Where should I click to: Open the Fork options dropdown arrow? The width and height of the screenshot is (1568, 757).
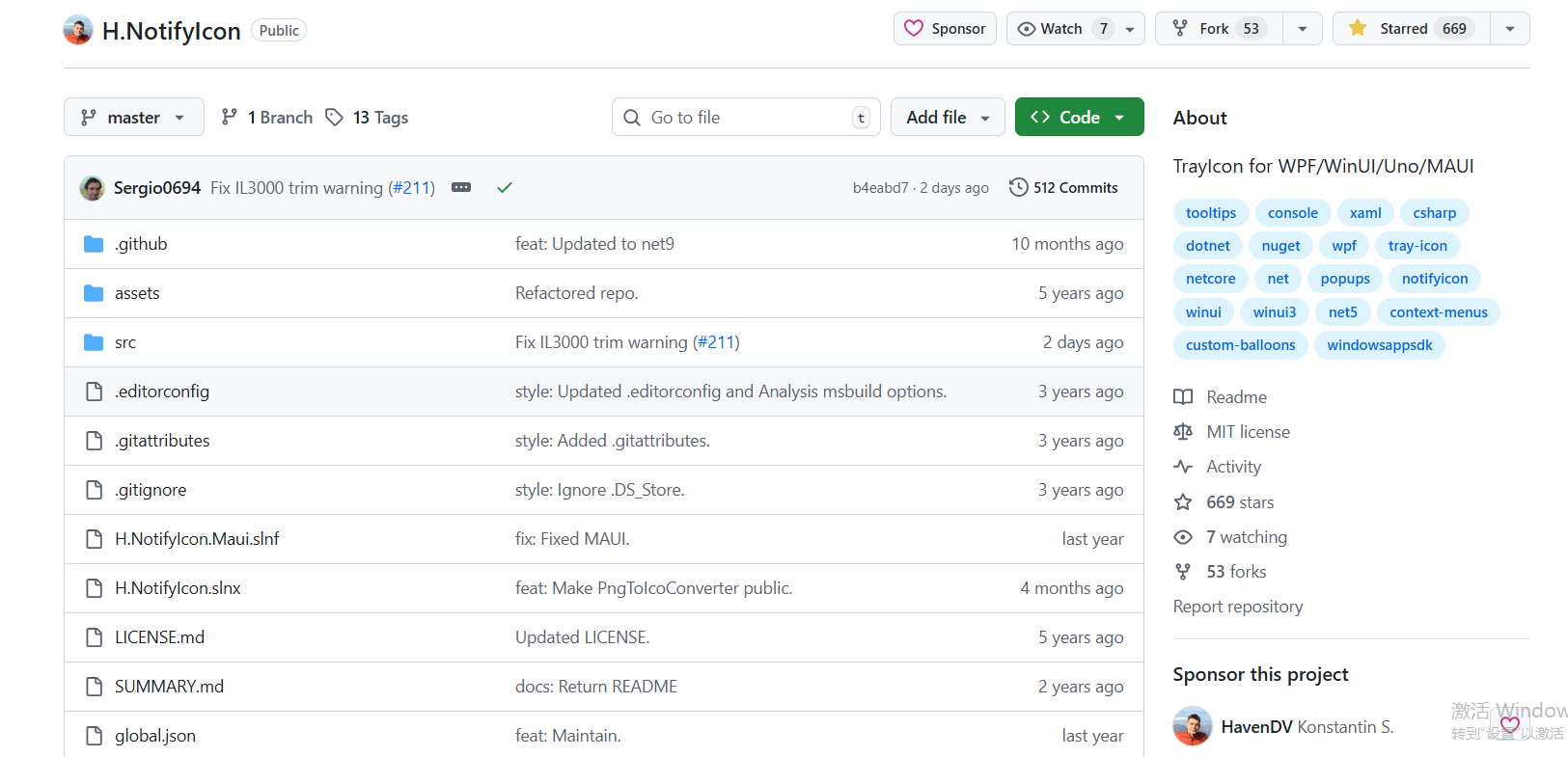pos(1303,29)
